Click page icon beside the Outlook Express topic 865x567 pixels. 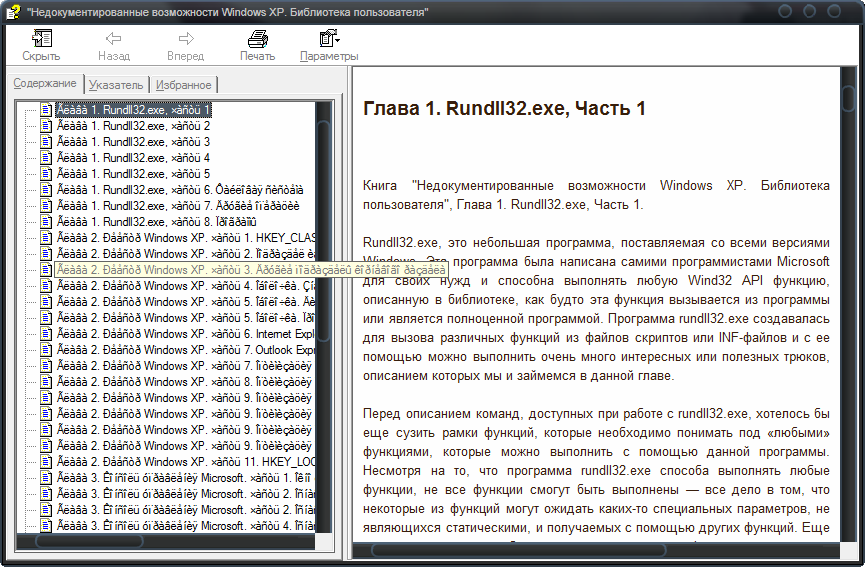pos(46,350)
